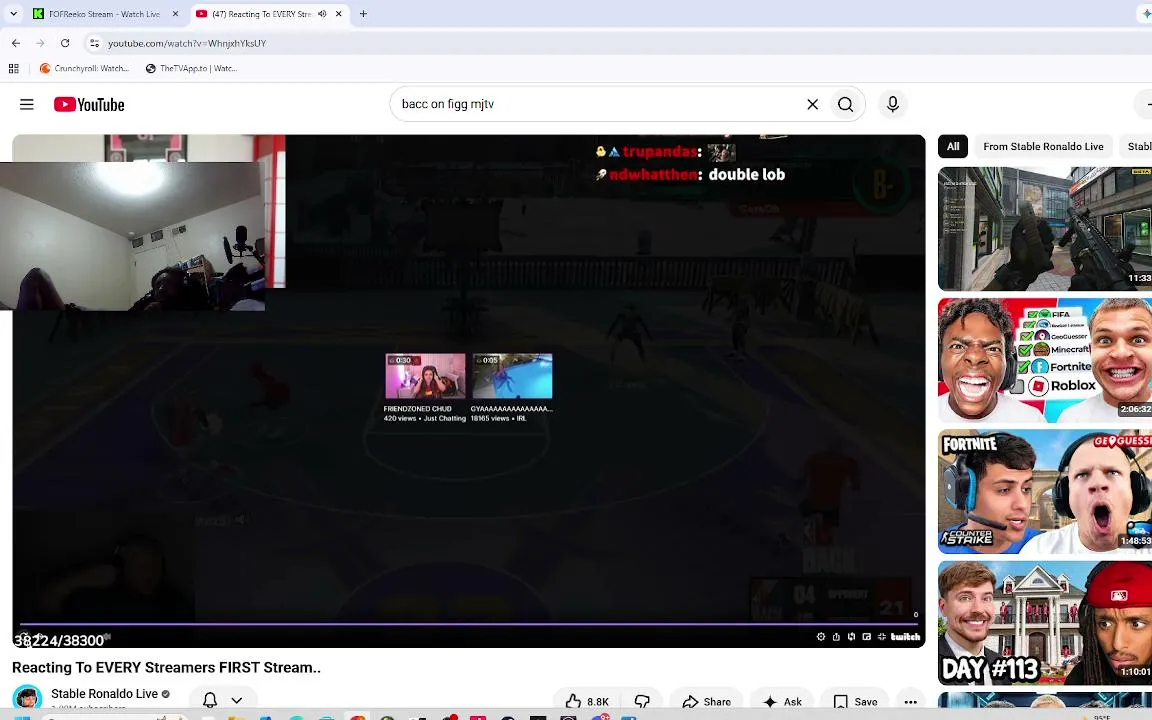This screenshot has height=720, width=1152.
Task: Start voice search with microphone
Action: click(893, 104)
